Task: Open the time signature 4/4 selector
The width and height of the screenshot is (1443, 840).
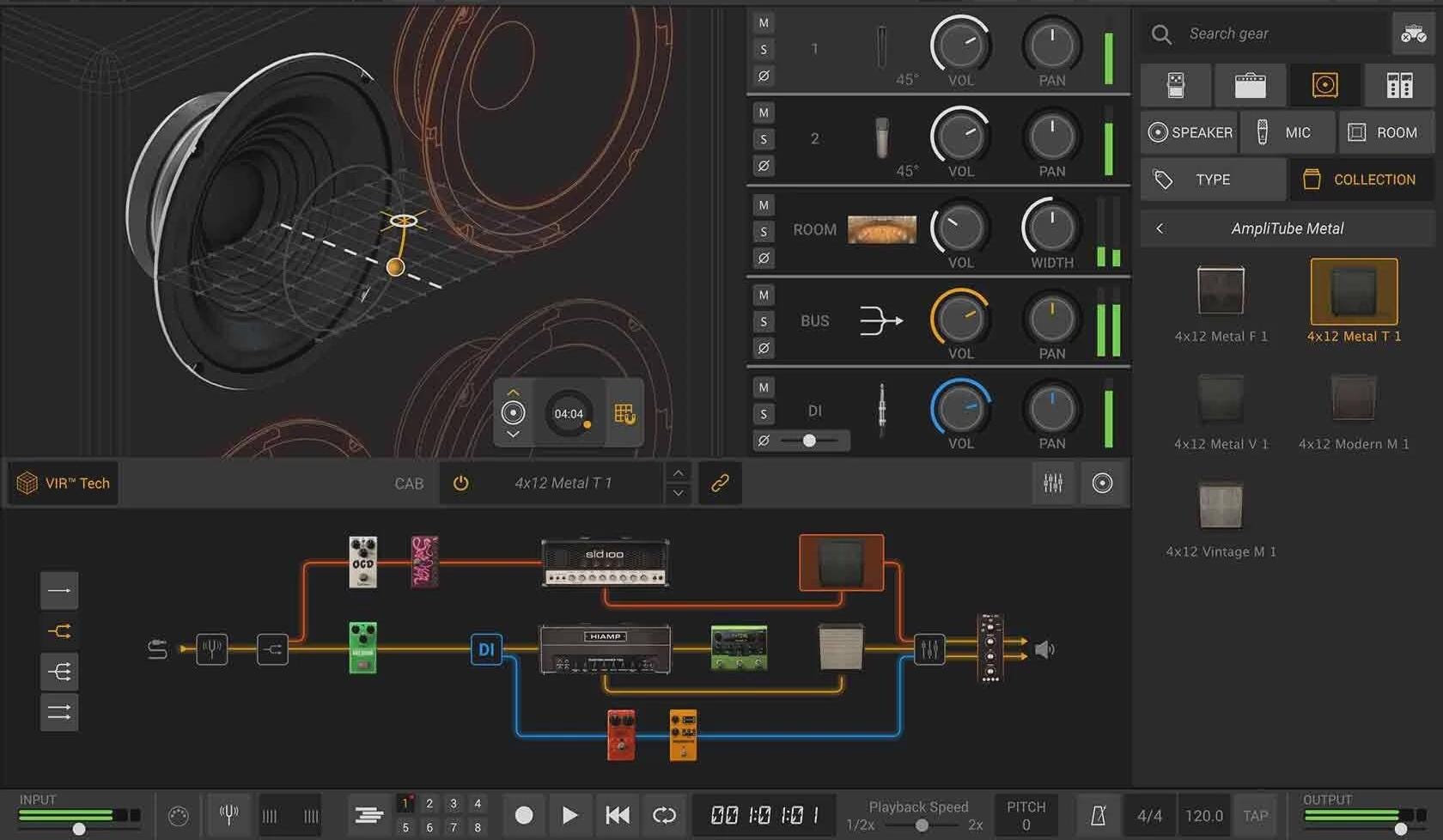Action: [x=1149, y=816]
